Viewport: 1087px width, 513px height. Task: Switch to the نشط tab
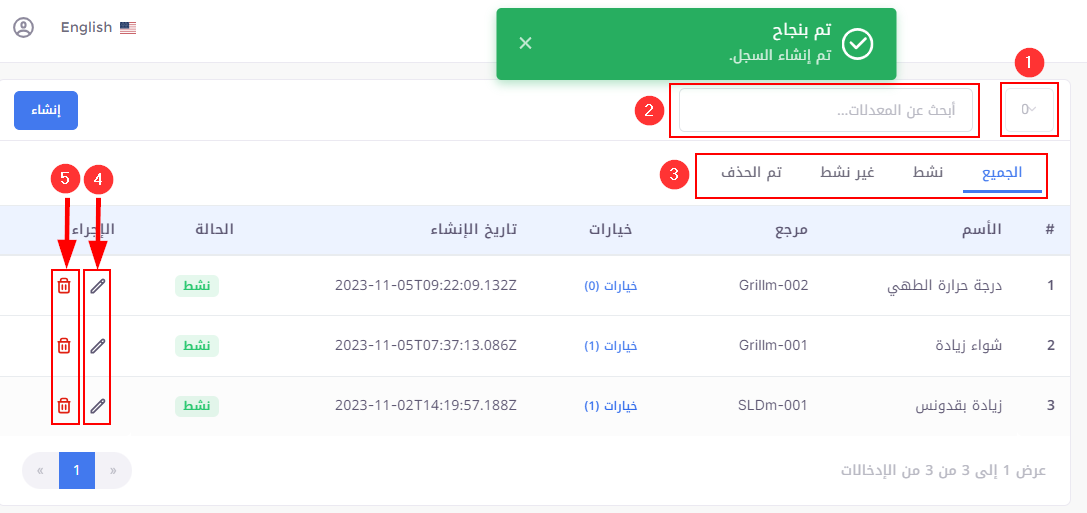(x=928, y=173)
